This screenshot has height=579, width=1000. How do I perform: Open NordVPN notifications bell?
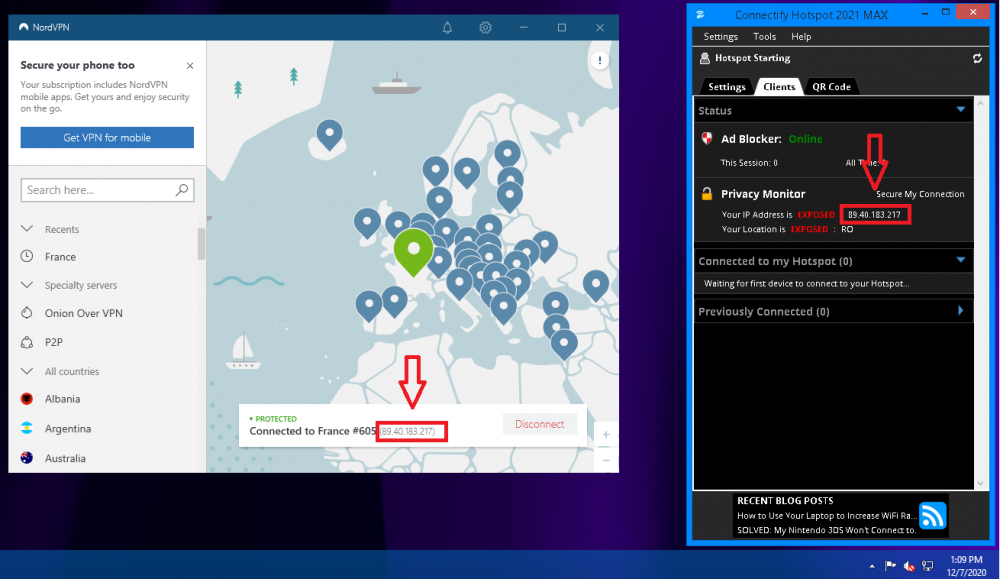[448, 28]
